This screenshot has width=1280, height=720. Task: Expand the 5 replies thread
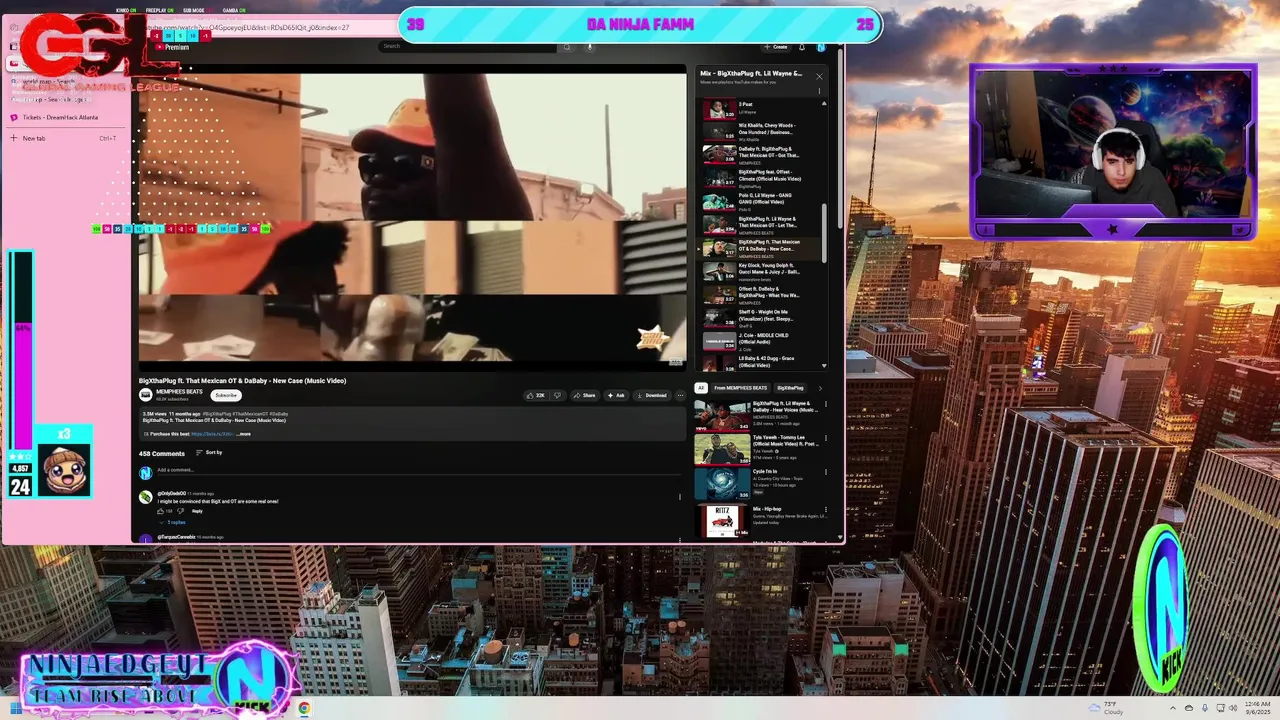(174, 522)
